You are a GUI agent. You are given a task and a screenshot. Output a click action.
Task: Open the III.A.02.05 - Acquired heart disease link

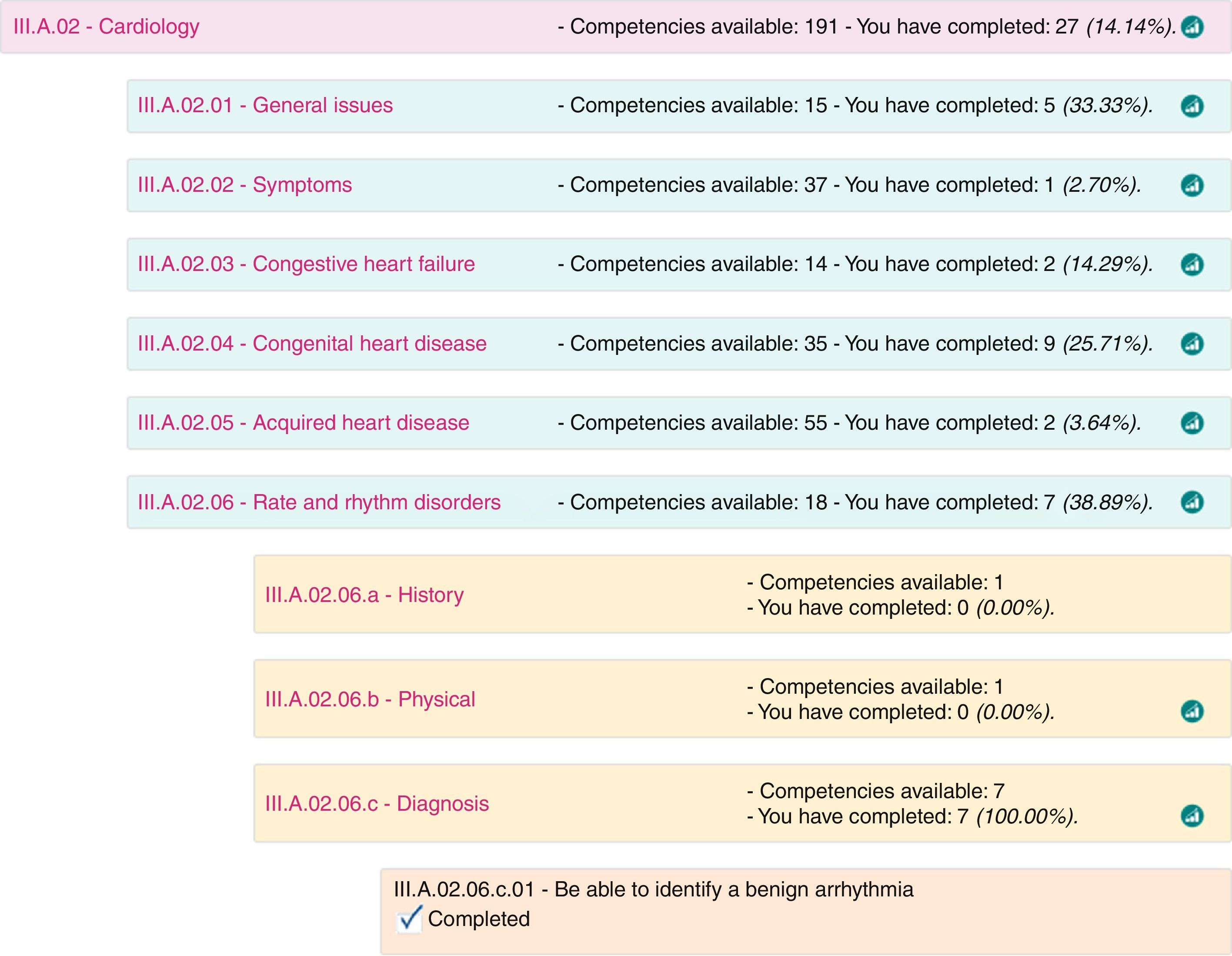(304, 423)
